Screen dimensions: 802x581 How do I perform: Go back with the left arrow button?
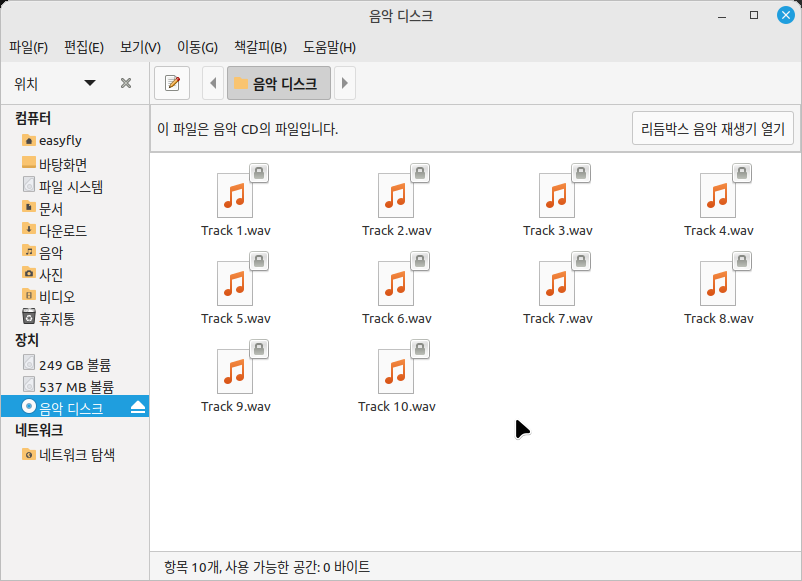(x=213, y=83)
